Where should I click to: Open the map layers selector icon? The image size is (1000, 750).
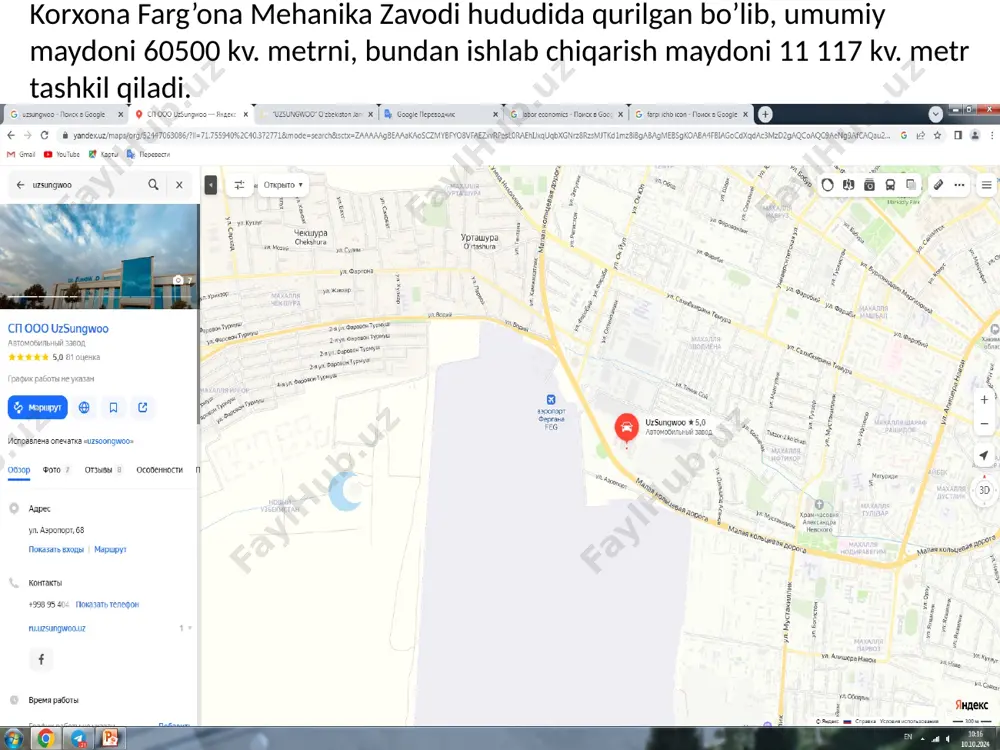911,185
